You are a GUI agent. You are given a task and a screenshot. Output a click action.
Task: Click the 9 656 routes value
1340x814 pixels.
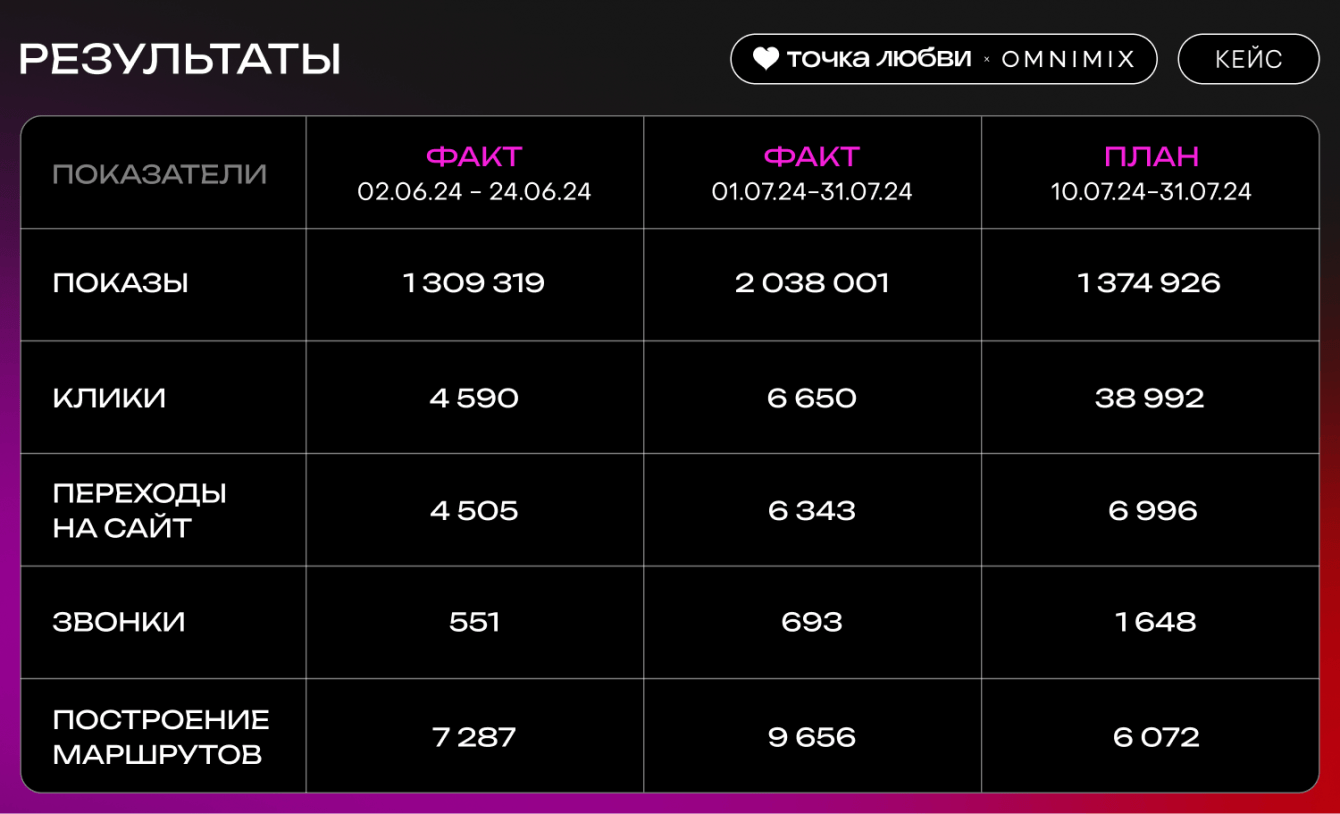(x=812, y=737)
